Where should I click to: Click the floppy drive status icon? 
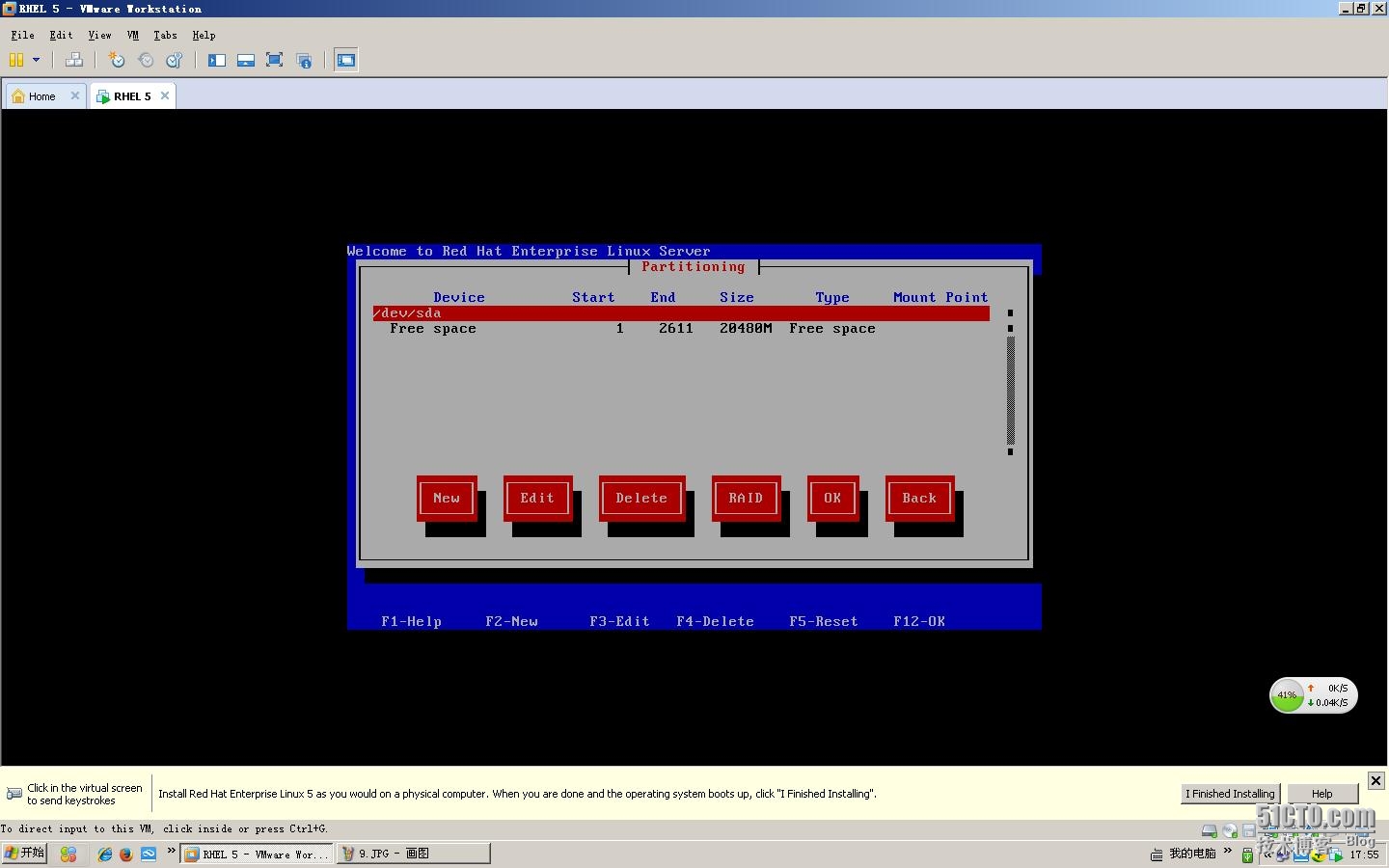tap(1249, 830)
